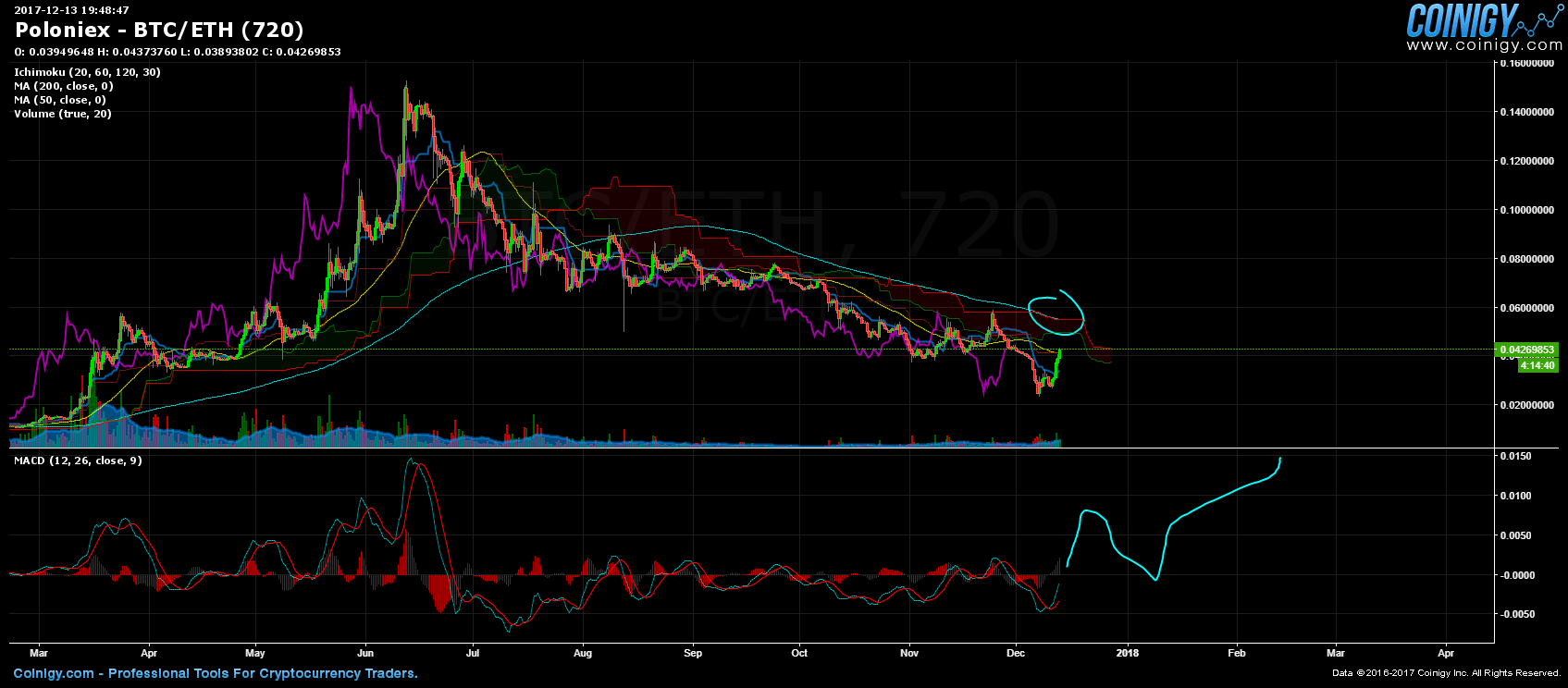Click the 0.08000000 price axis label

click(1528, 260)
